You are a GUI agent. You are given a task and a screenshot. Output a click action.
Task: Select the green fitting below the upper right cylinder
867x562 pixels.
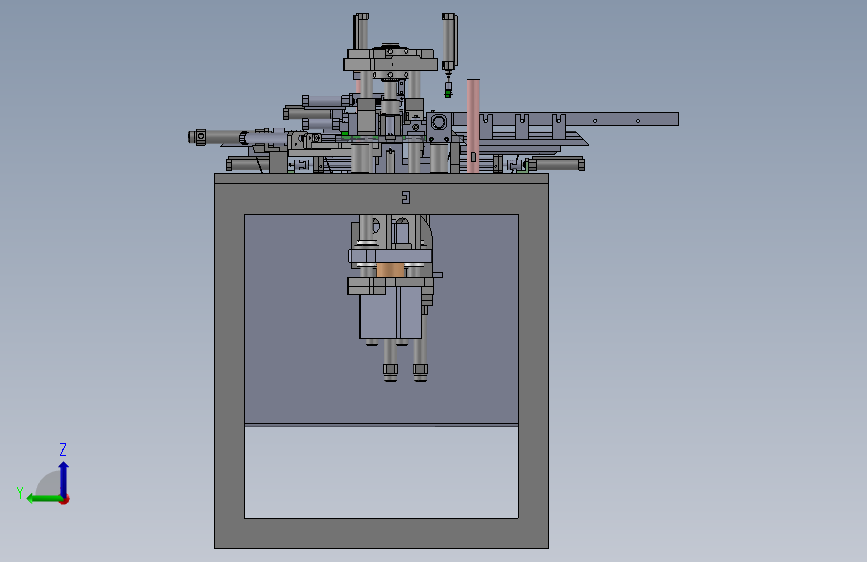coord(448,93)
